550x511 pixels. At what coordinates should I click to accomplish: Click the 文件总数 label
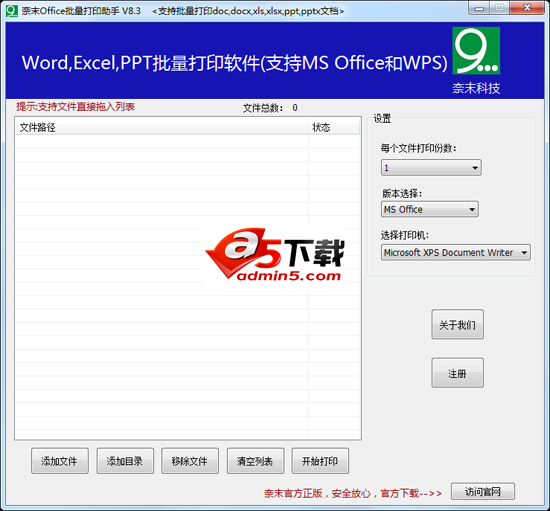click(263, 108)
